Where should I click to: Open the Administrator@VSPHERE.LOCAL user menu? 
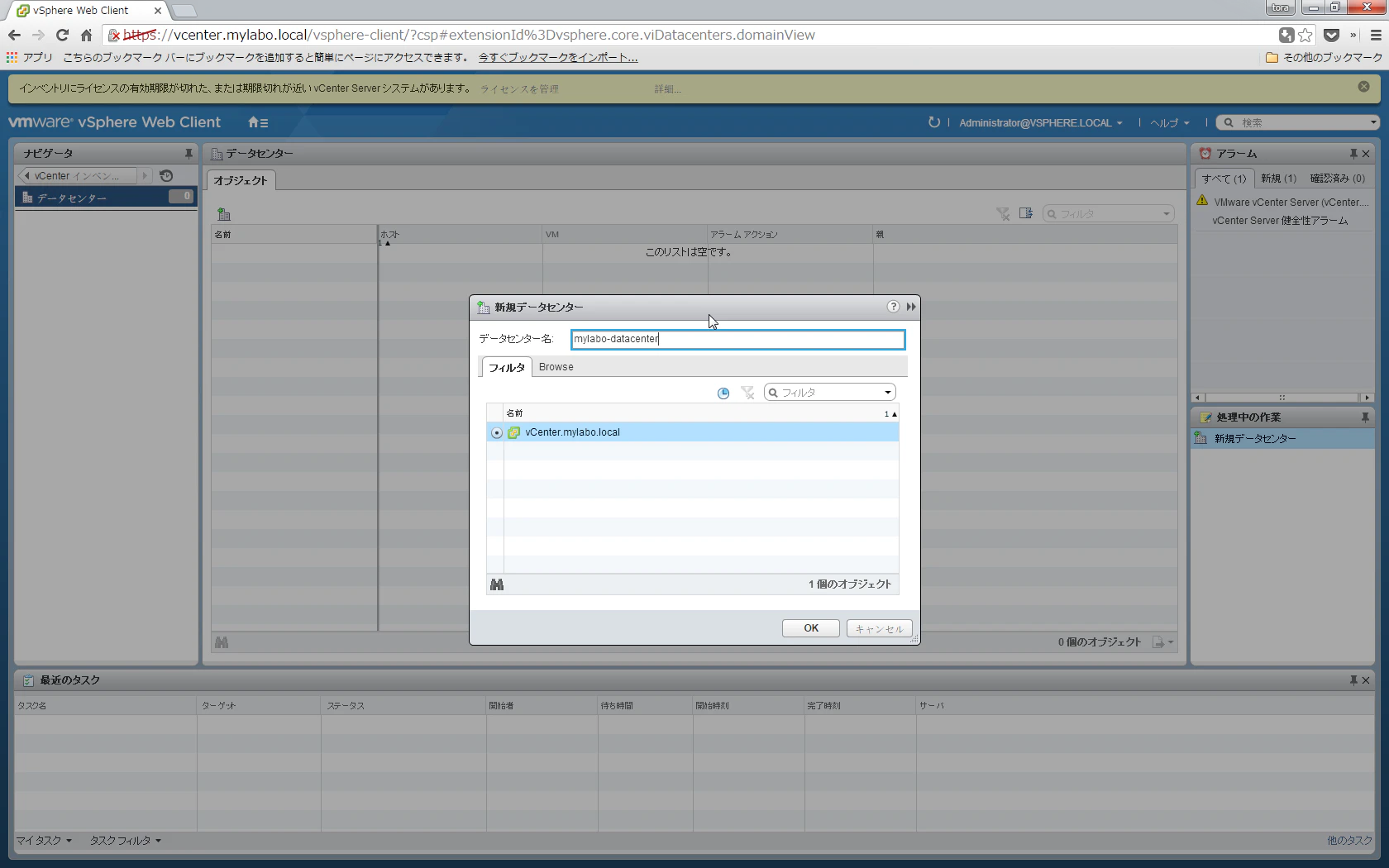tap(1041, 122)
